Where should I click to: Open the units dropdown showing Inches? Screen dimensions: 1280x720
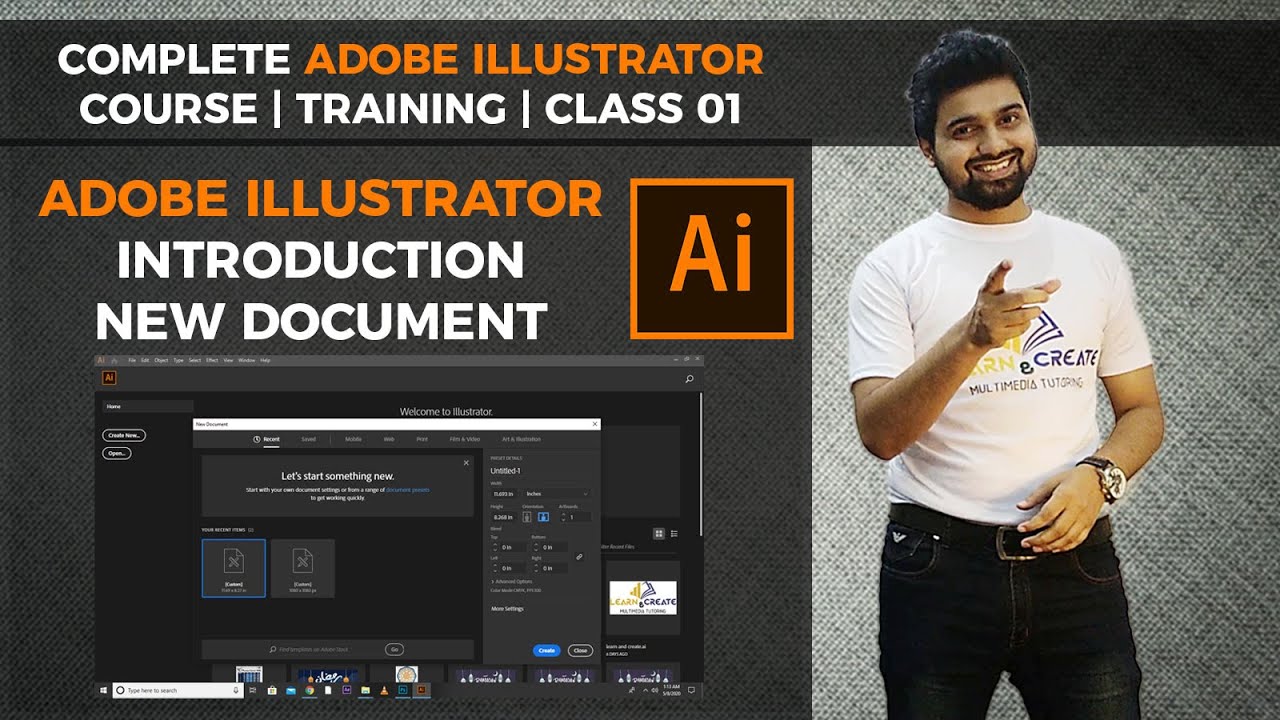click(557, 494)
